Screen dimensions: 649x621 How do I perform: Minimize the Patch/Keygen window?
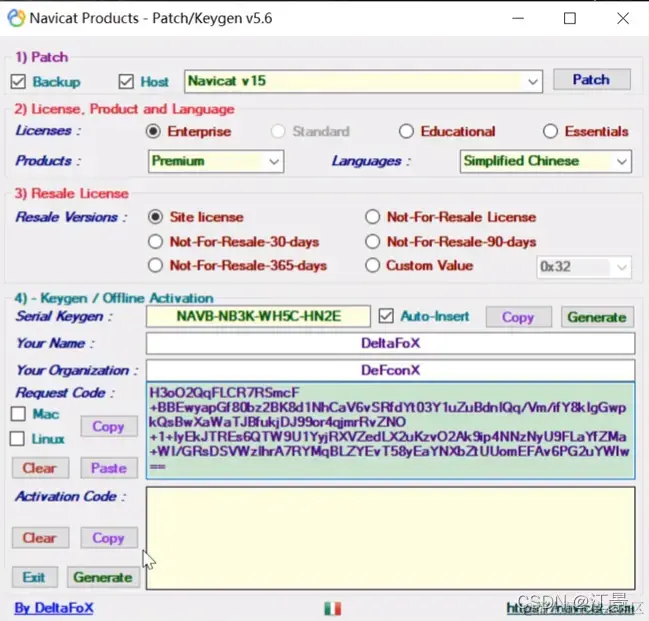(x=518, y=19)
